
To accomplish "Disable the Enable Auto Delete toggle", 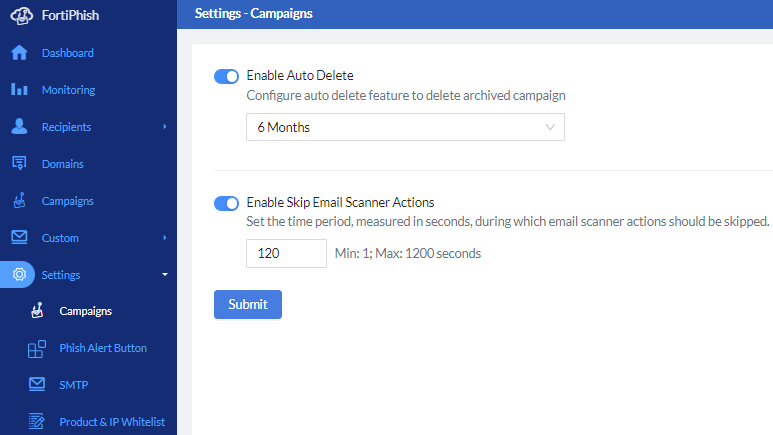I will tap(226, 76).
